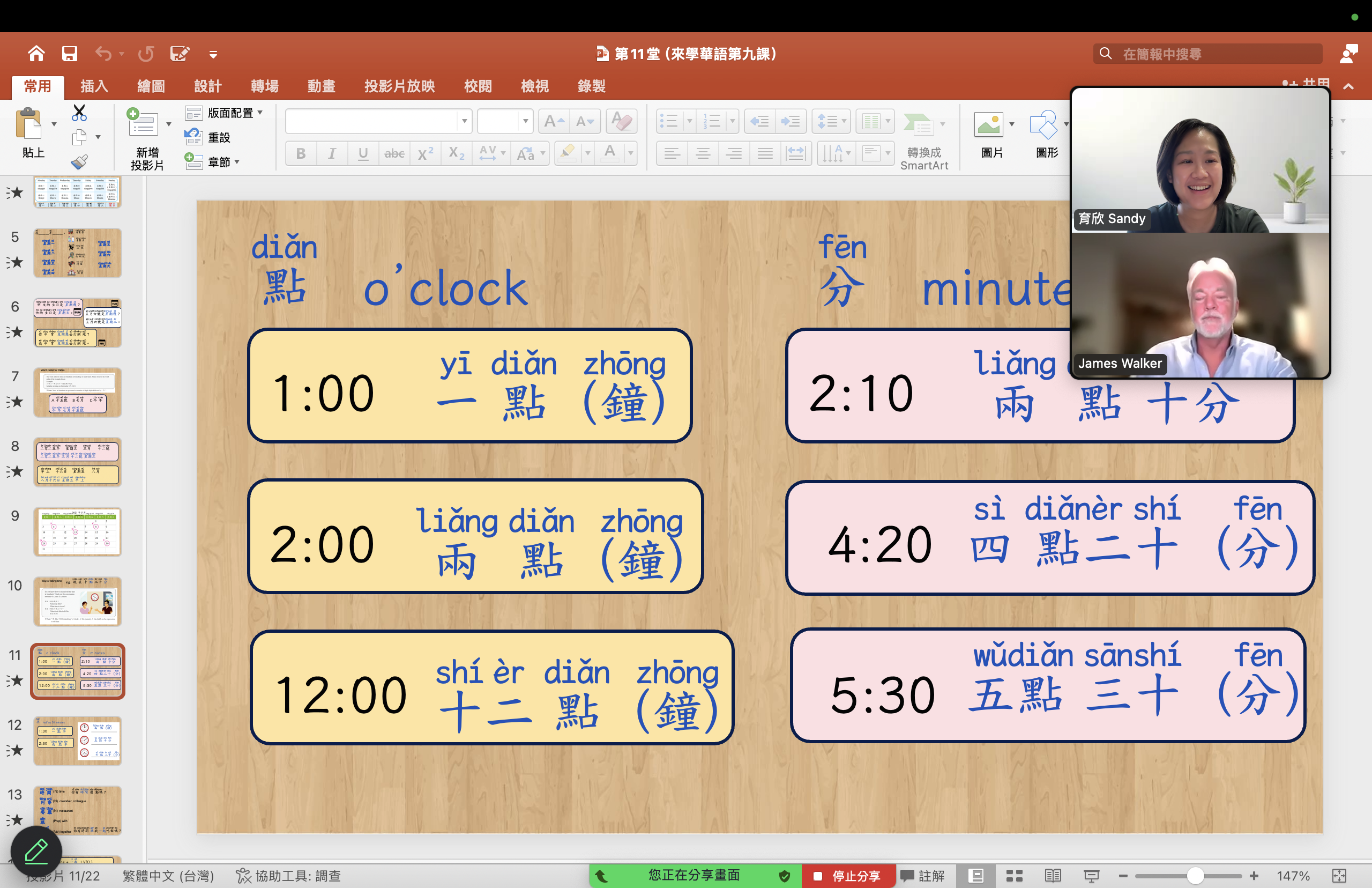Screen dimensions: 1372x888
Task: Click the Undo arrow icon
Action: [x=103, y=54]
